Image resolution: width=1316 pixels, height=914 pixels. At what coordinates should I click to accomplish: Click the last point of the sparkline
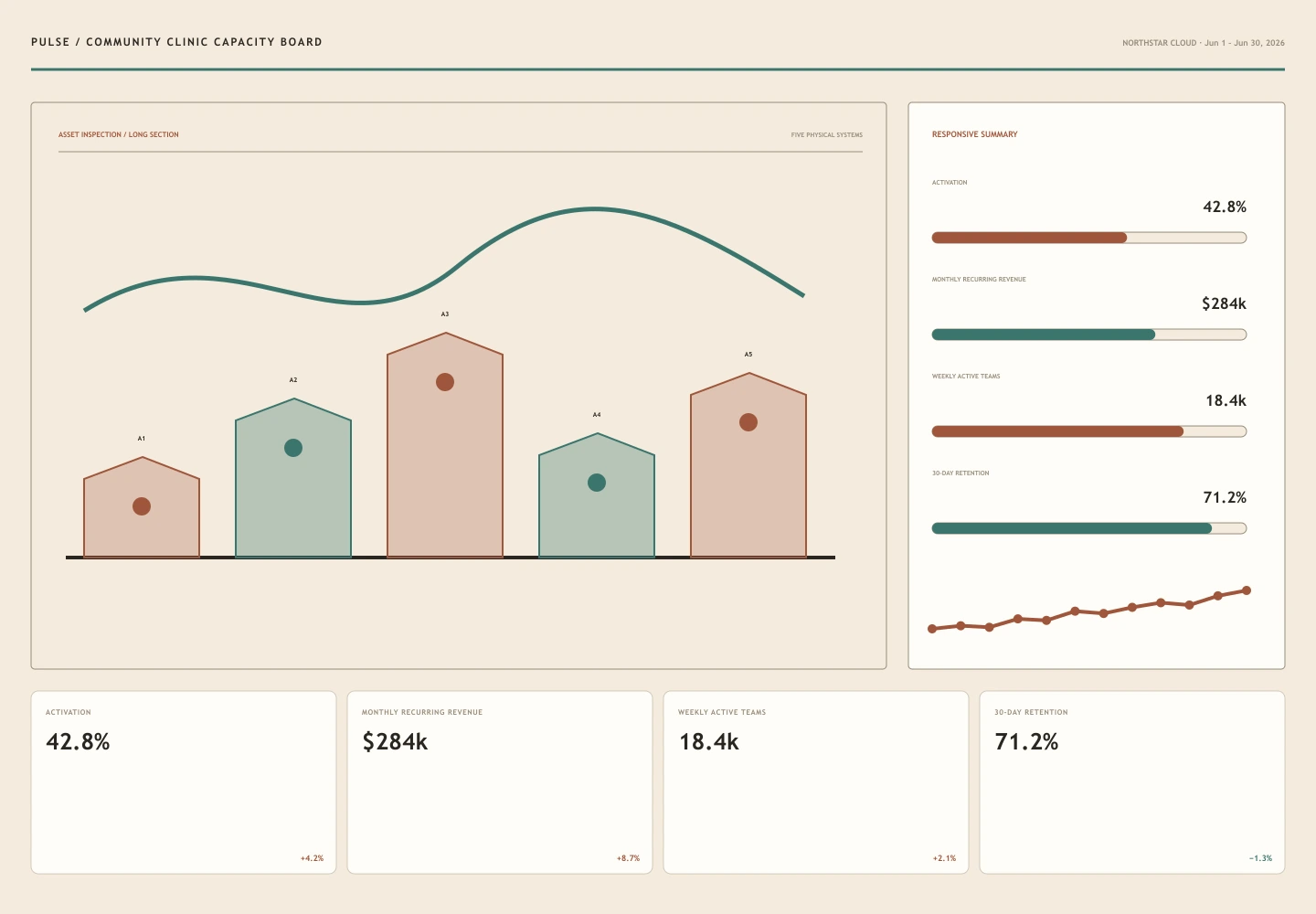(1247, 590)
